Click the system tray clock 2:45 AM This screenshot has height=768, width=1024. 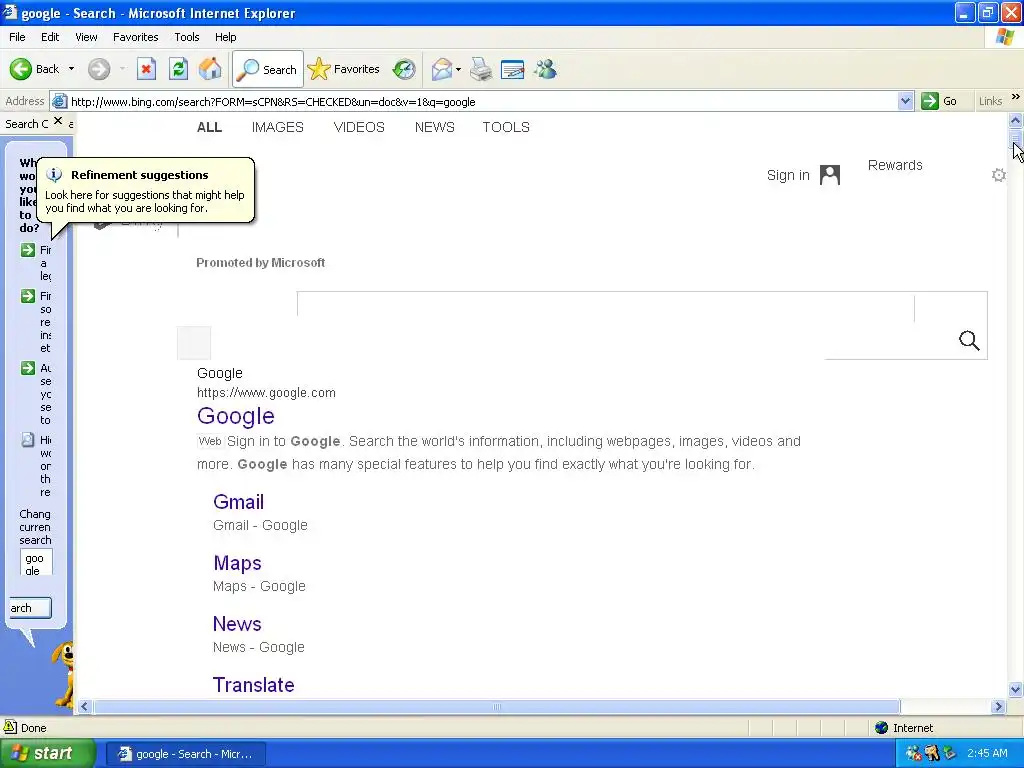coord(987,754)
